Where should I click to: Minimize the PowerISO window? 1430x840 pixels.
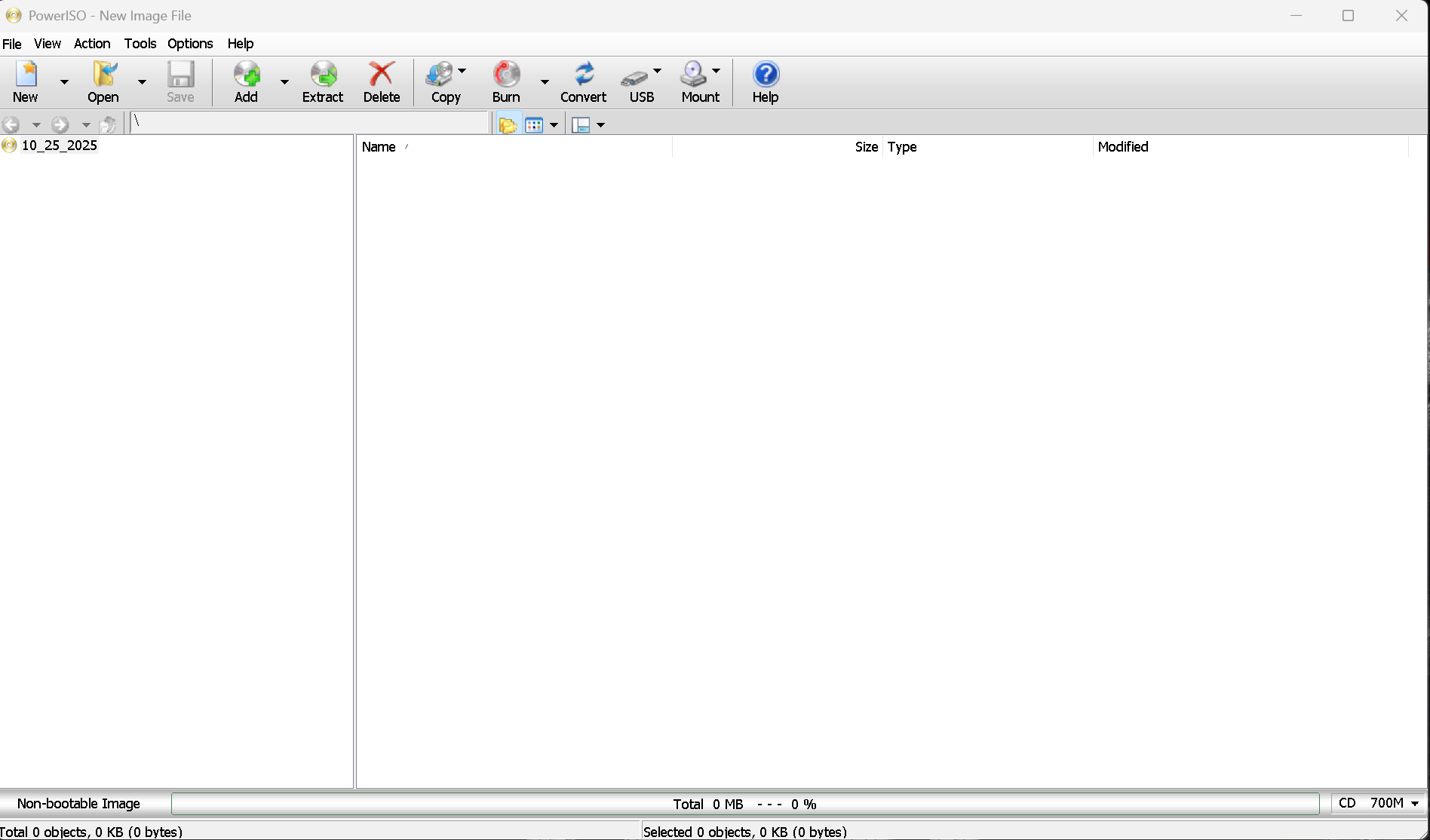coord(1296,15)
